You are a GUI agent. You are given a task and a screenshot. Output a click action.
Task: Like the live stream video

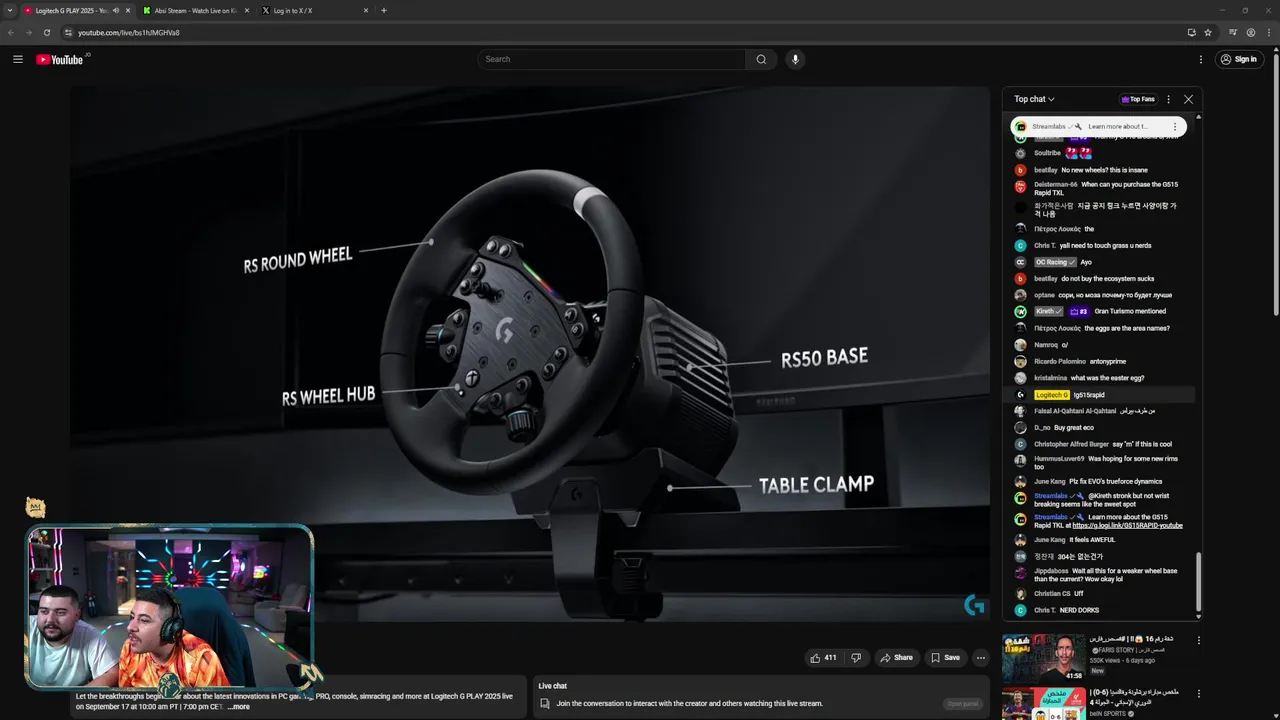[x=824, y=657]
